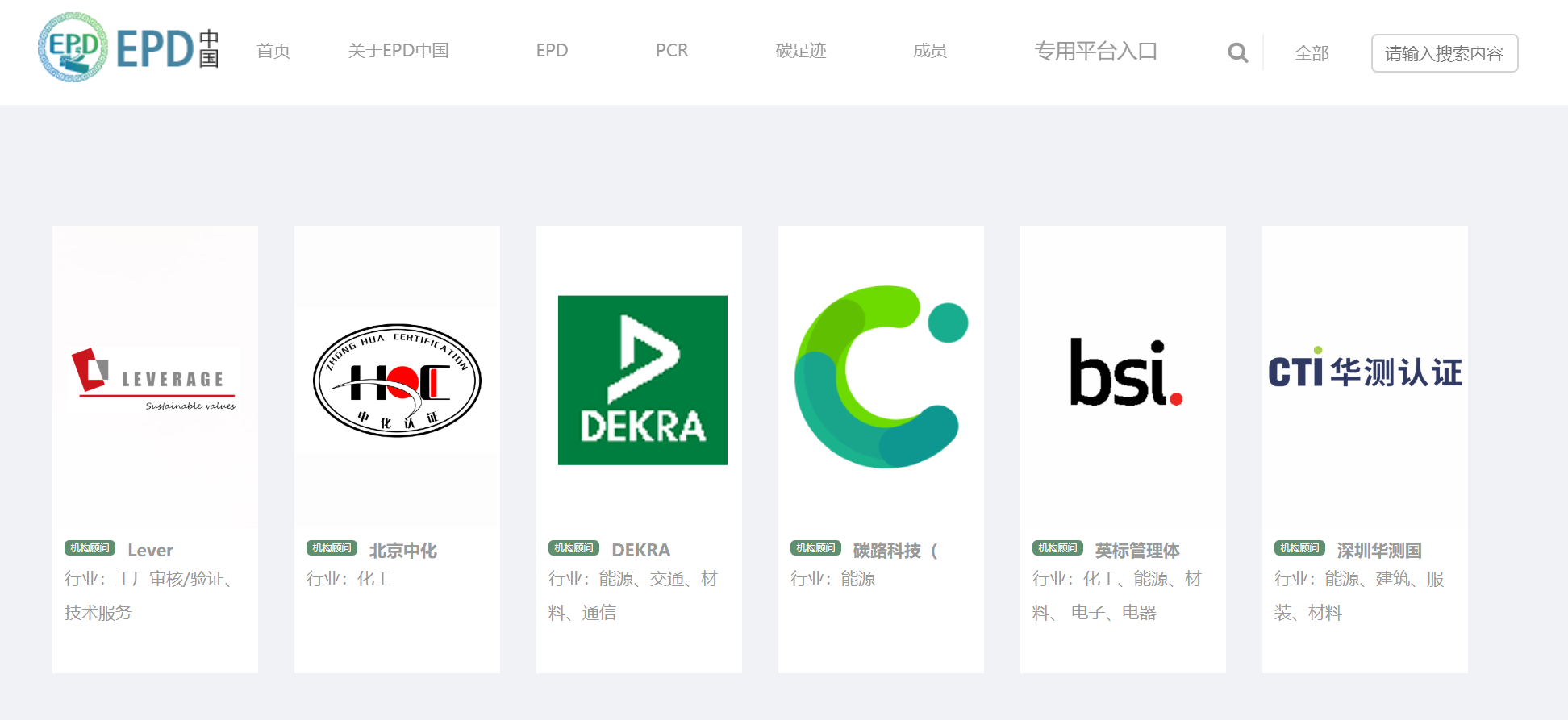The image size is (1568, 720).
Task: Click 机构顾问 badge beside 北京中化
Action: [x=332, y=548]
